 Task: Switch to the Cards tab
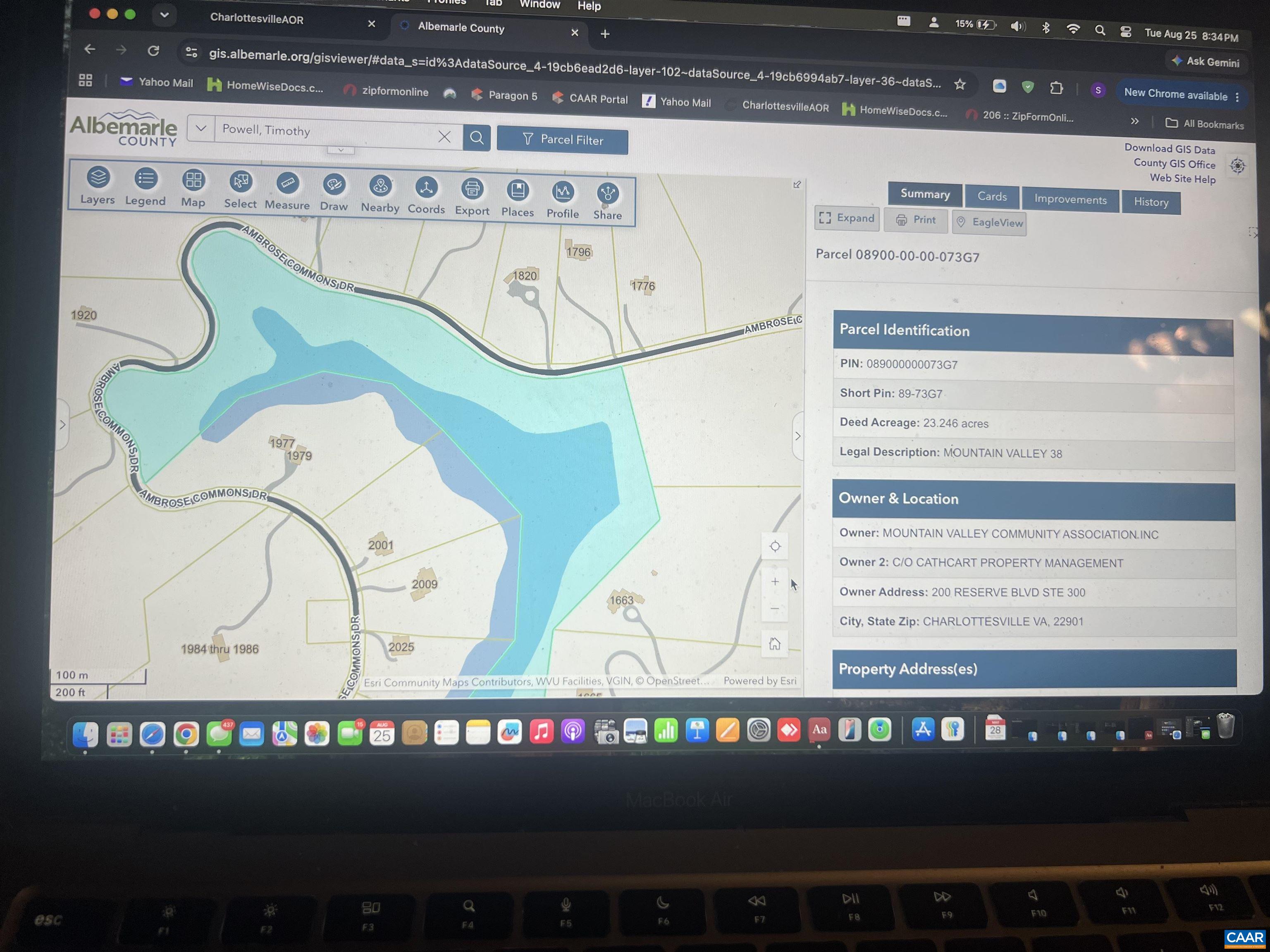pos(991,196)
